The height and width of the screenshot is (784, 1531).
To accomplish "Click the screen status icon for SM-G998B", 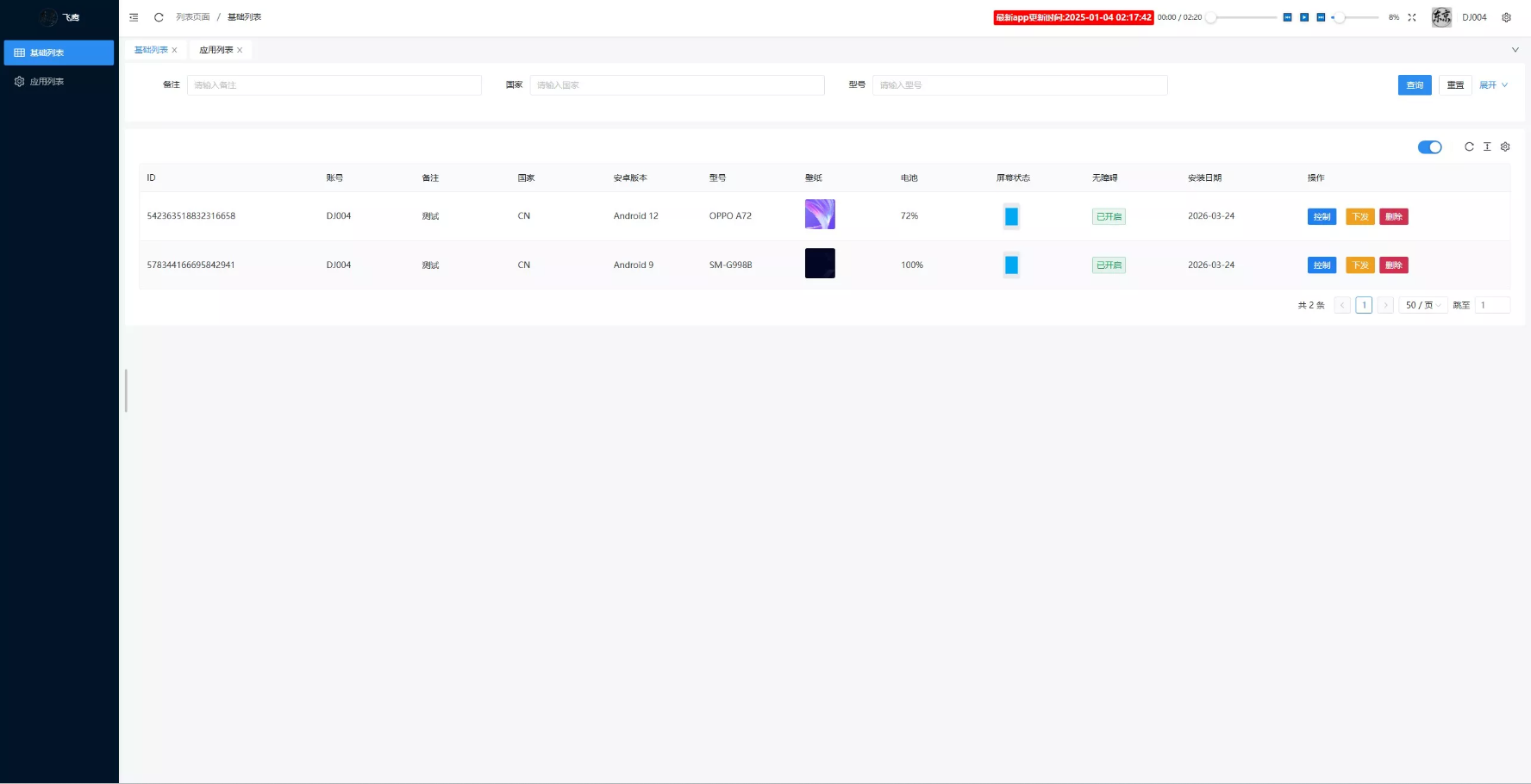I will [1011, 265].
